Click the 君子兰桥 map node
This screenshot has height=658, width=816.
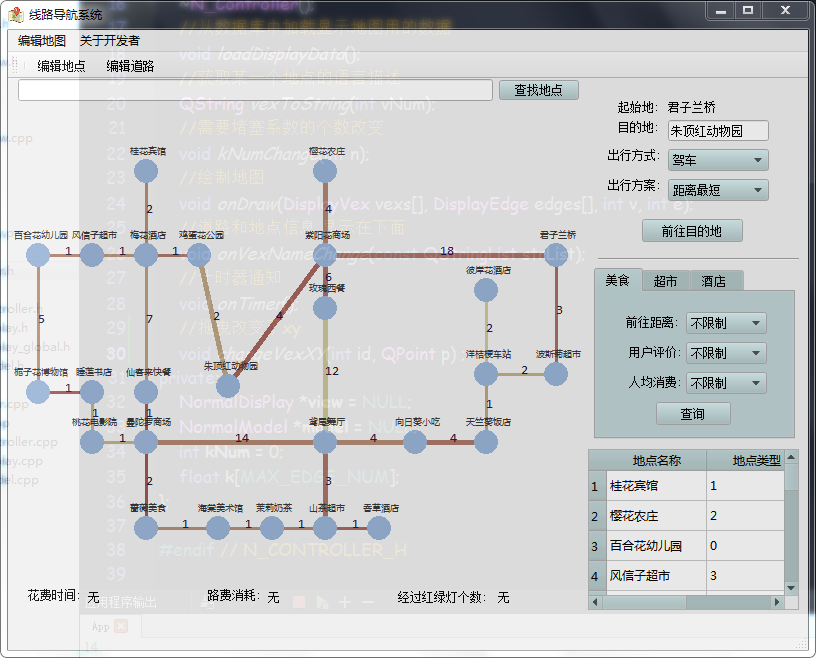pos(556,255)
